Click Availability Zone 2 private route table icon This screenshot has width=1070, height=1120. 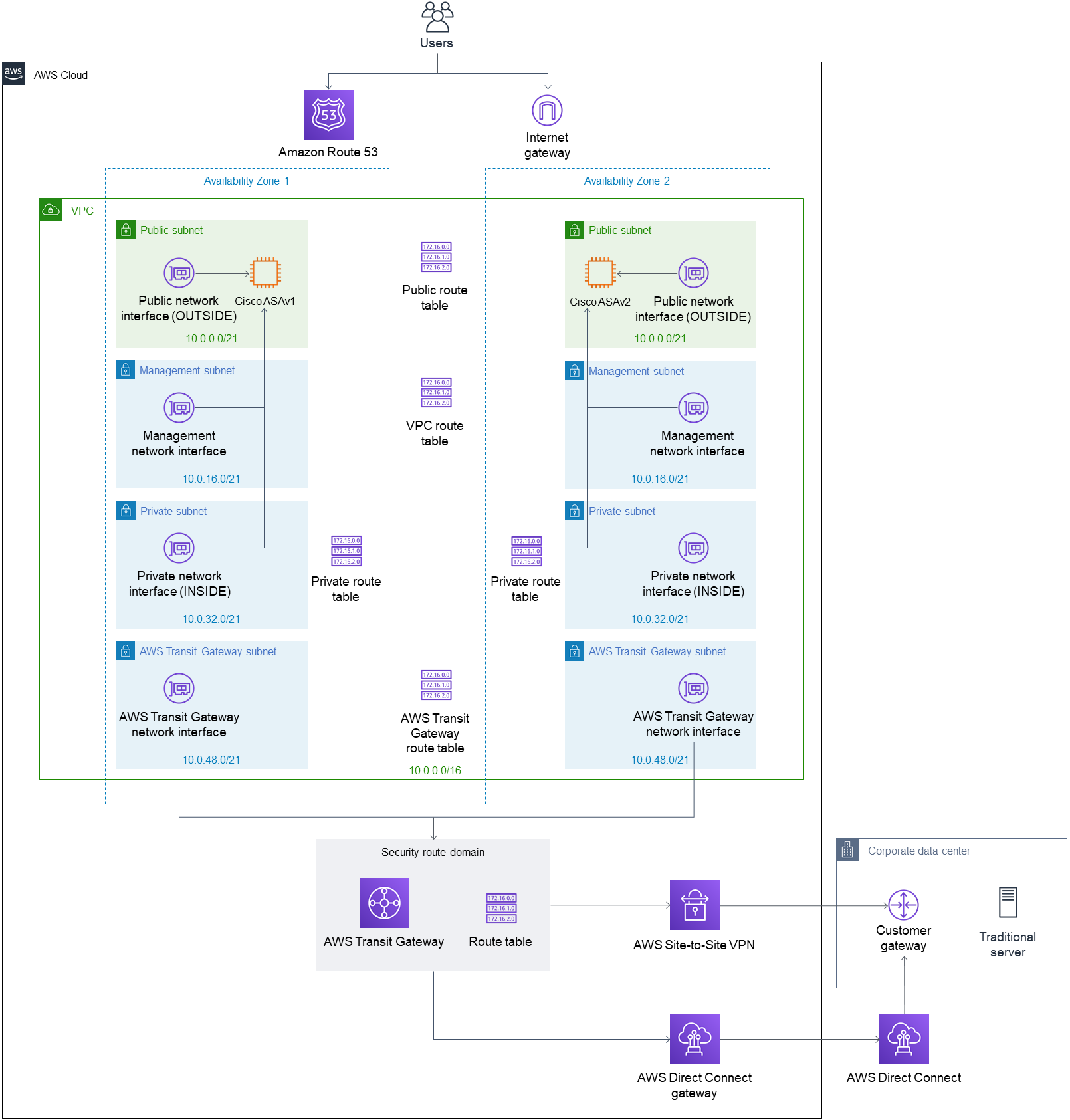coord(526,551)
